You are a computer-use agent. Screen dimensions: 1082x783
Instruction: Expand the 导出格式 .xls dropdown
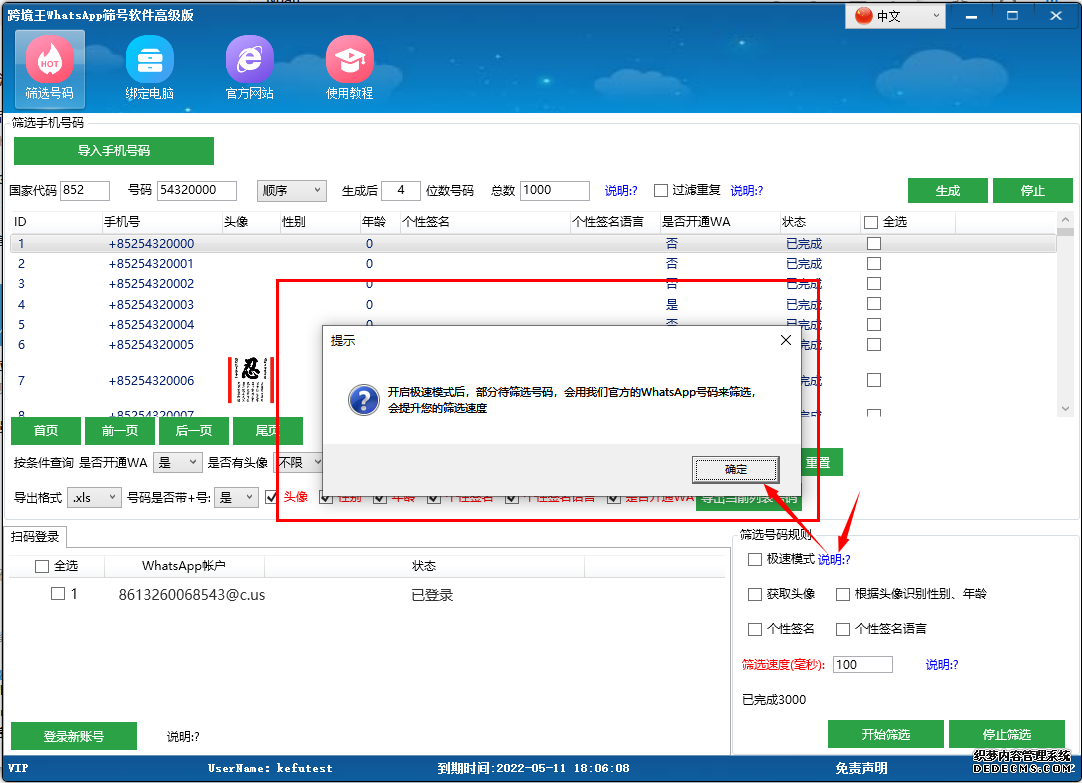(x=95, y=497)
